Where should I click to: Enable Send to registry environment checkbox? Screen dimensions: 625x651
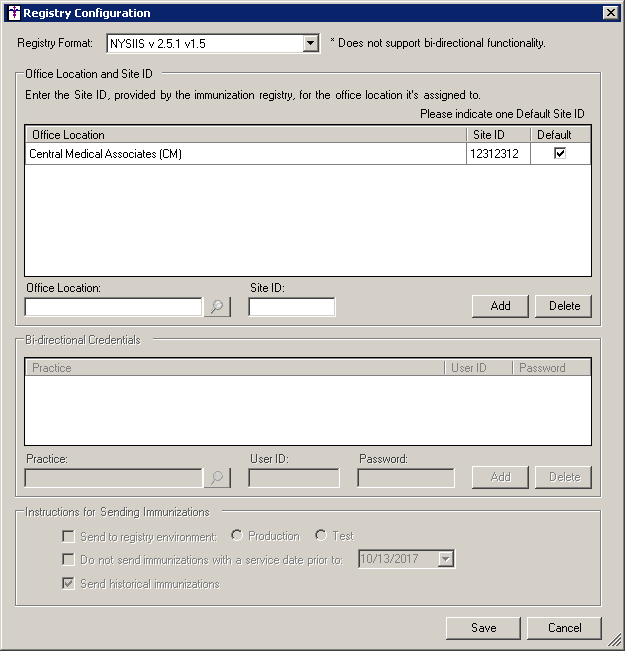click(x=69, y=536)
